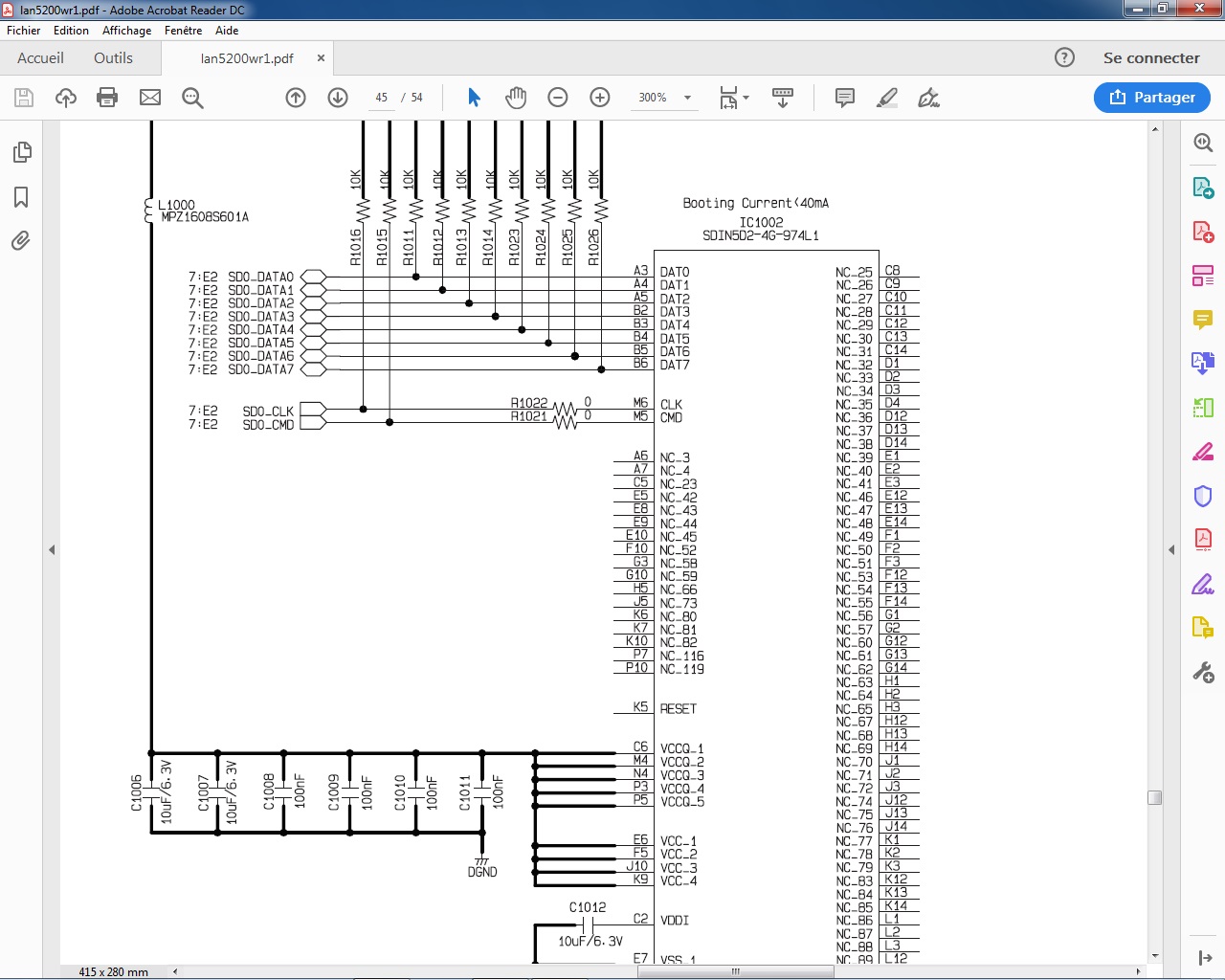Click the vertical scrollbar thumb
This screenshot has height=980, width=1225.
(1155, 797)
